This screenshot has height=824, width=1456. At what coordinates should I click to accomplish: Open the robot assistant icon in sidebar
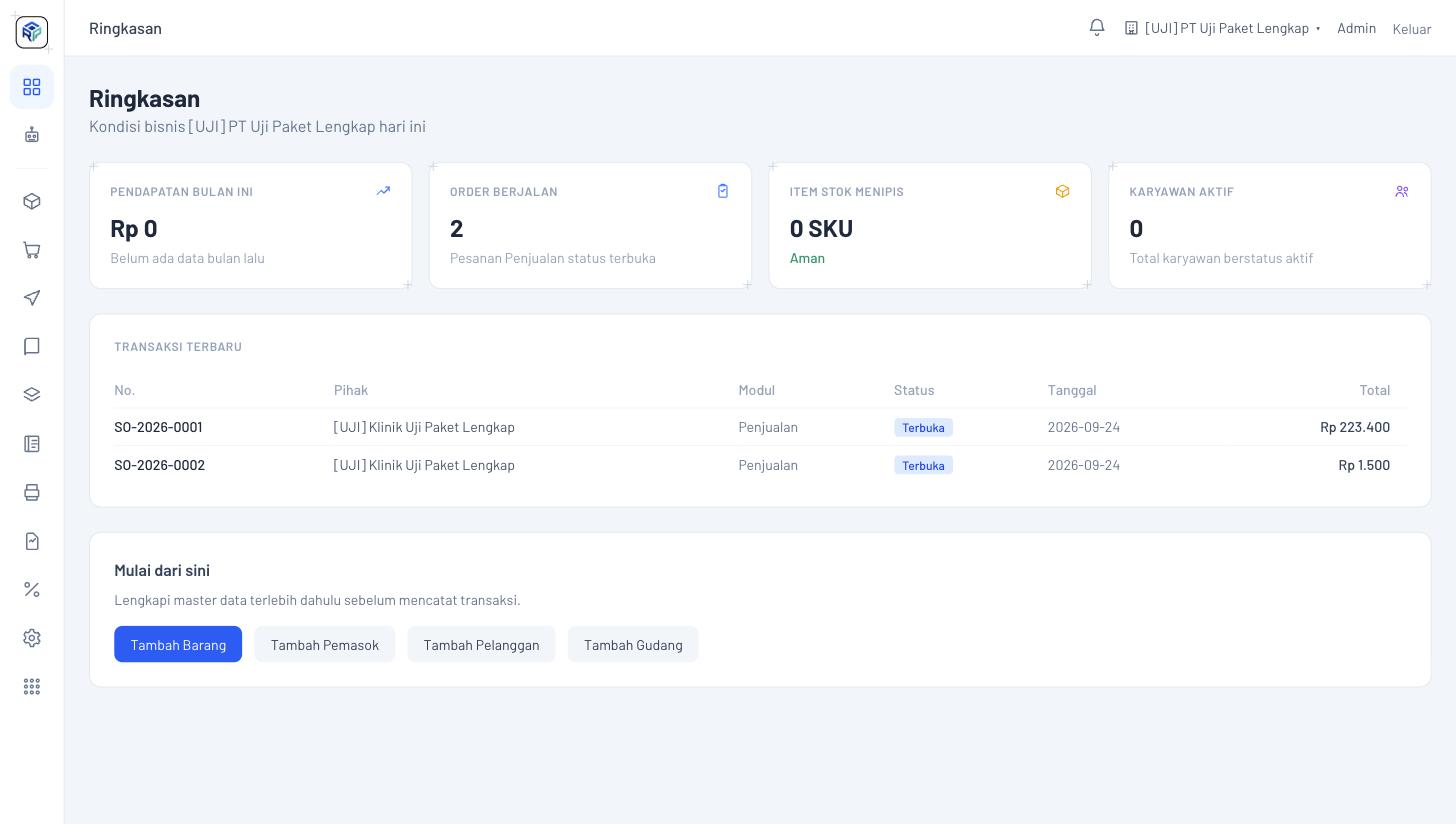32,135
